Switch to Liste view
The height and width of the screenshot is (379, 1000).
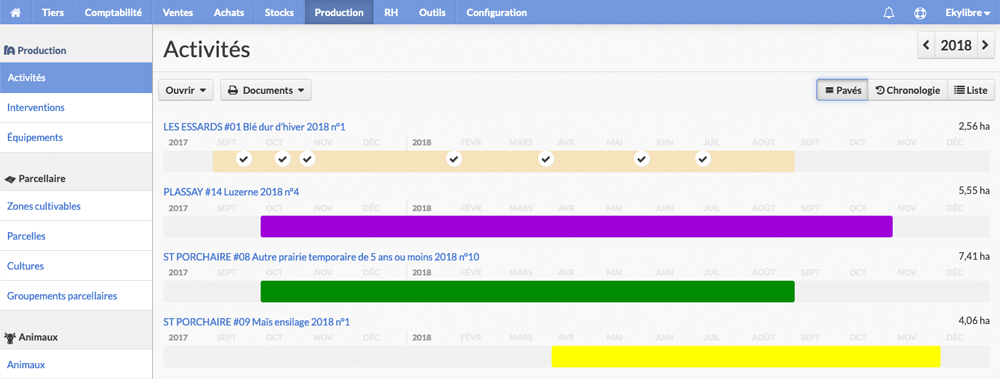click(971, 91)
